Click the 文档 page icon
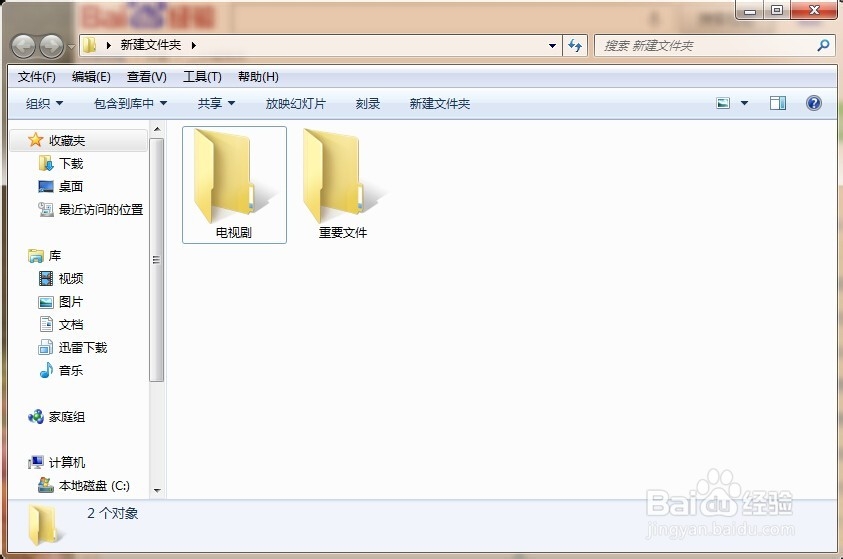 point(46,324)
